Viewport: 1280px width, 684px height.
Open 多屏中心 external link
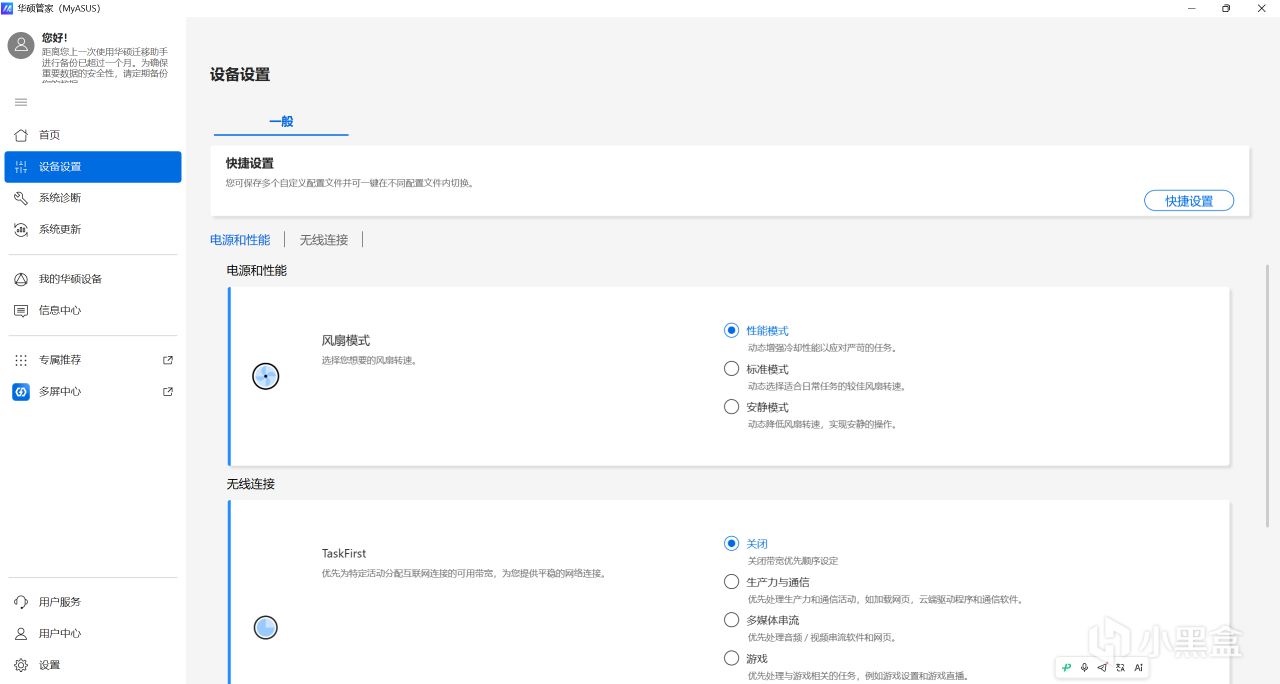tap(93, 392)
